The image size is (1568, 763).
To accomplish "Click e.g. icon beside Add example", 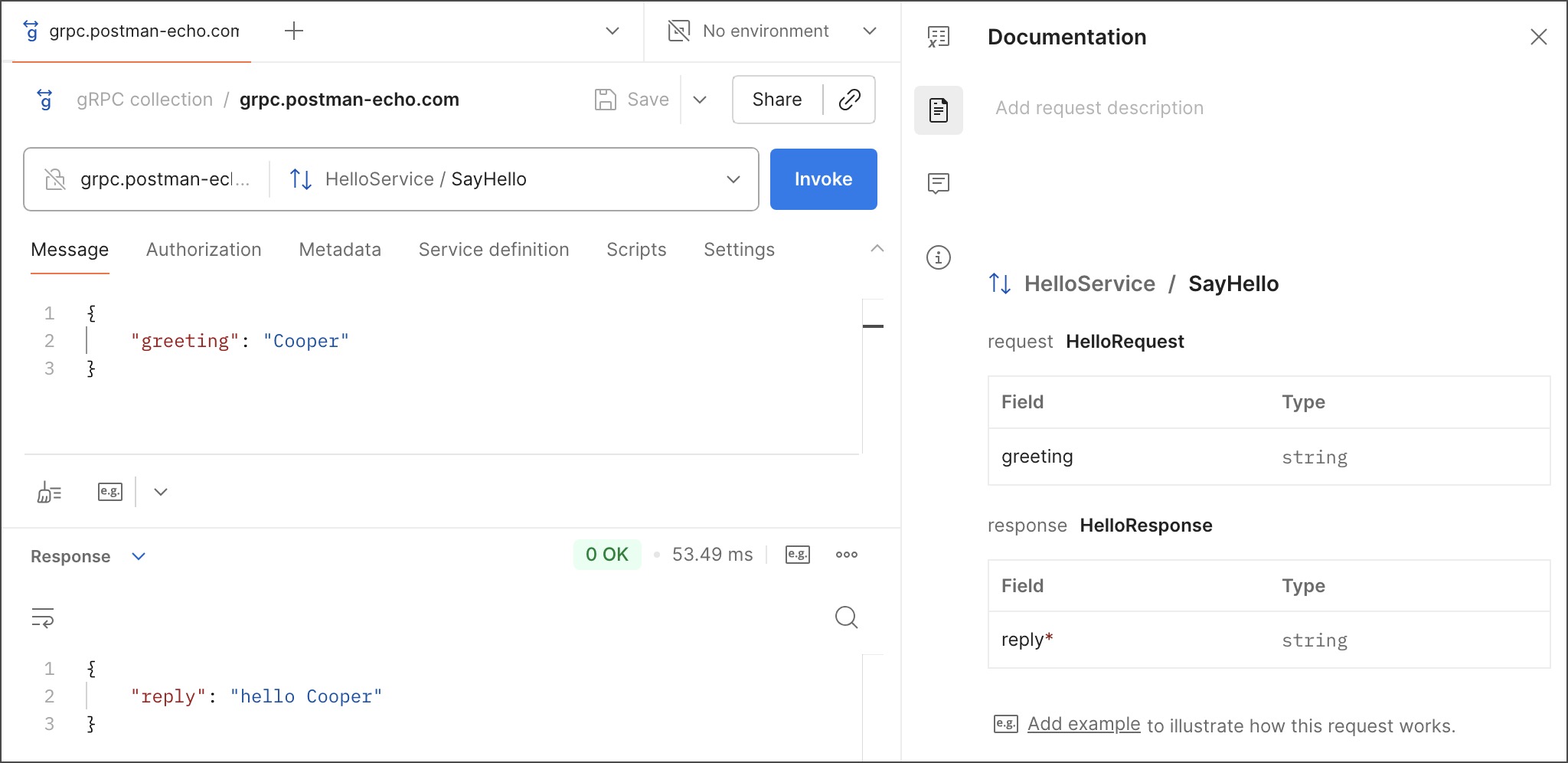I will pyautogui.click(x=1005, y=724).
